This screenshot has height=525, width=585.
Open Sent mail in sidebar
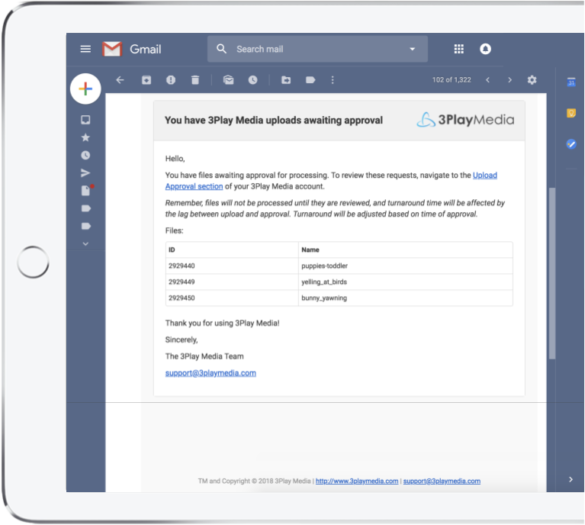pyautogui.click(x=85, y=173)
